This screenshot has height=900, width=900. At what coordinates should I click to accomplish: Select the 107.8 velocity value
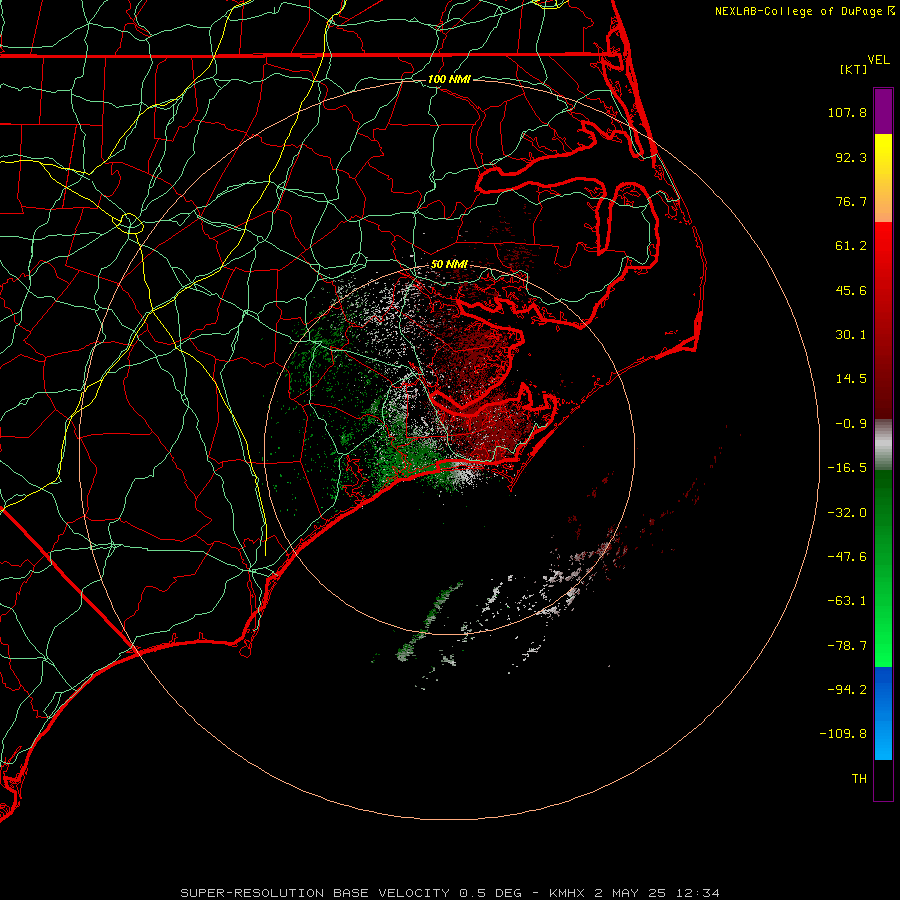tap(847, 112)
